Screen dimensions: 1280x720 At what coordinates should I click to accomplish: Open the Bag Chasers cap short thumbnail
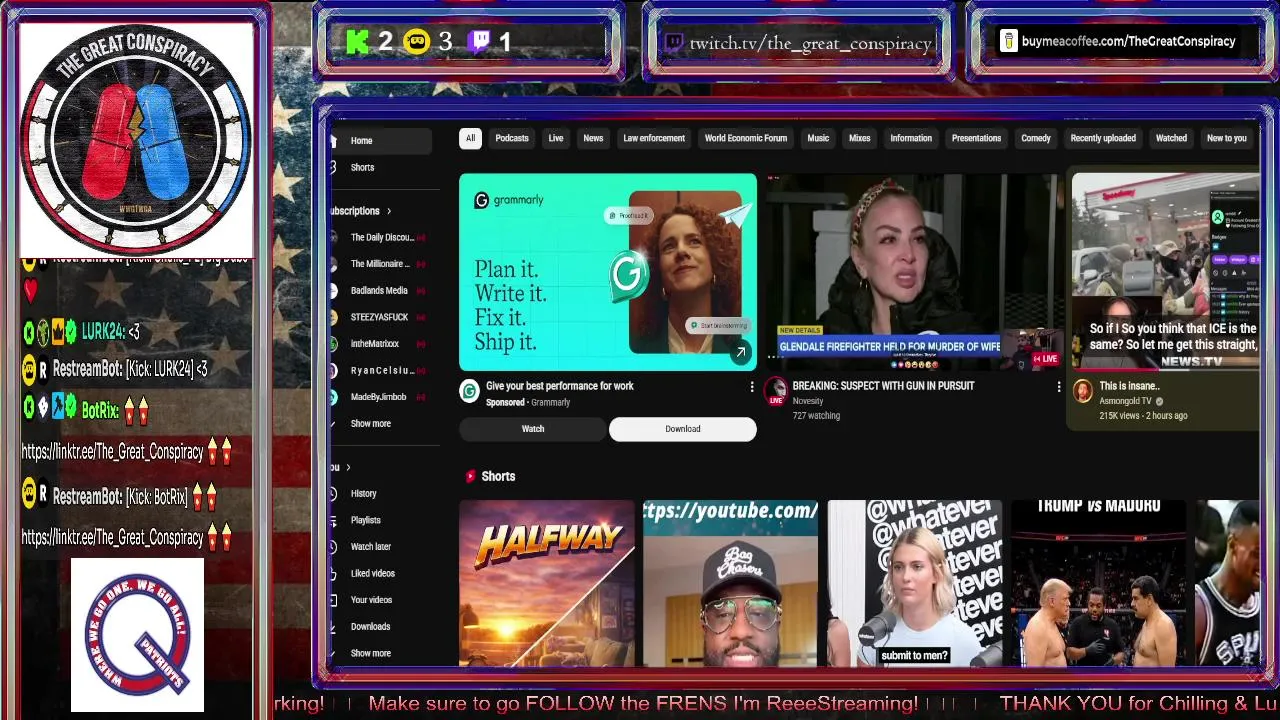tap(730, 583)
